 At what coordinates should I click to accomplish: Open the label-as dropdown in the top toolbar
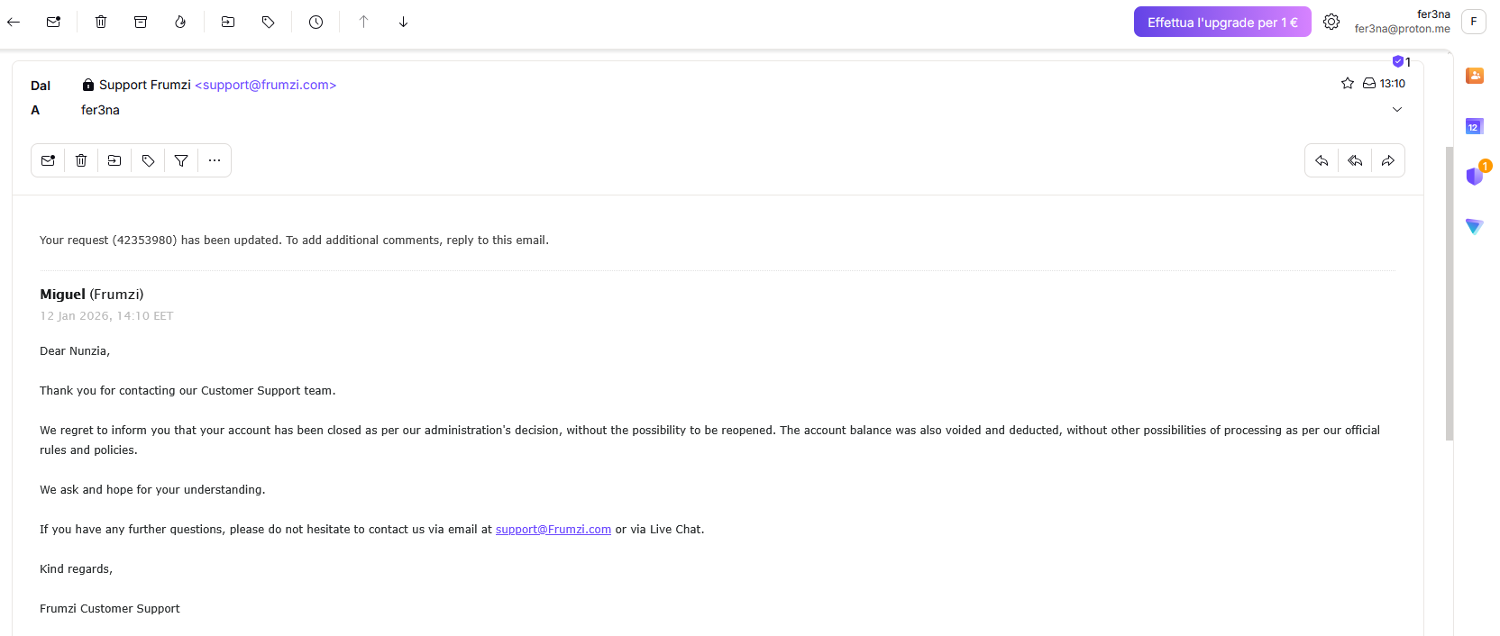coord(268,21)
